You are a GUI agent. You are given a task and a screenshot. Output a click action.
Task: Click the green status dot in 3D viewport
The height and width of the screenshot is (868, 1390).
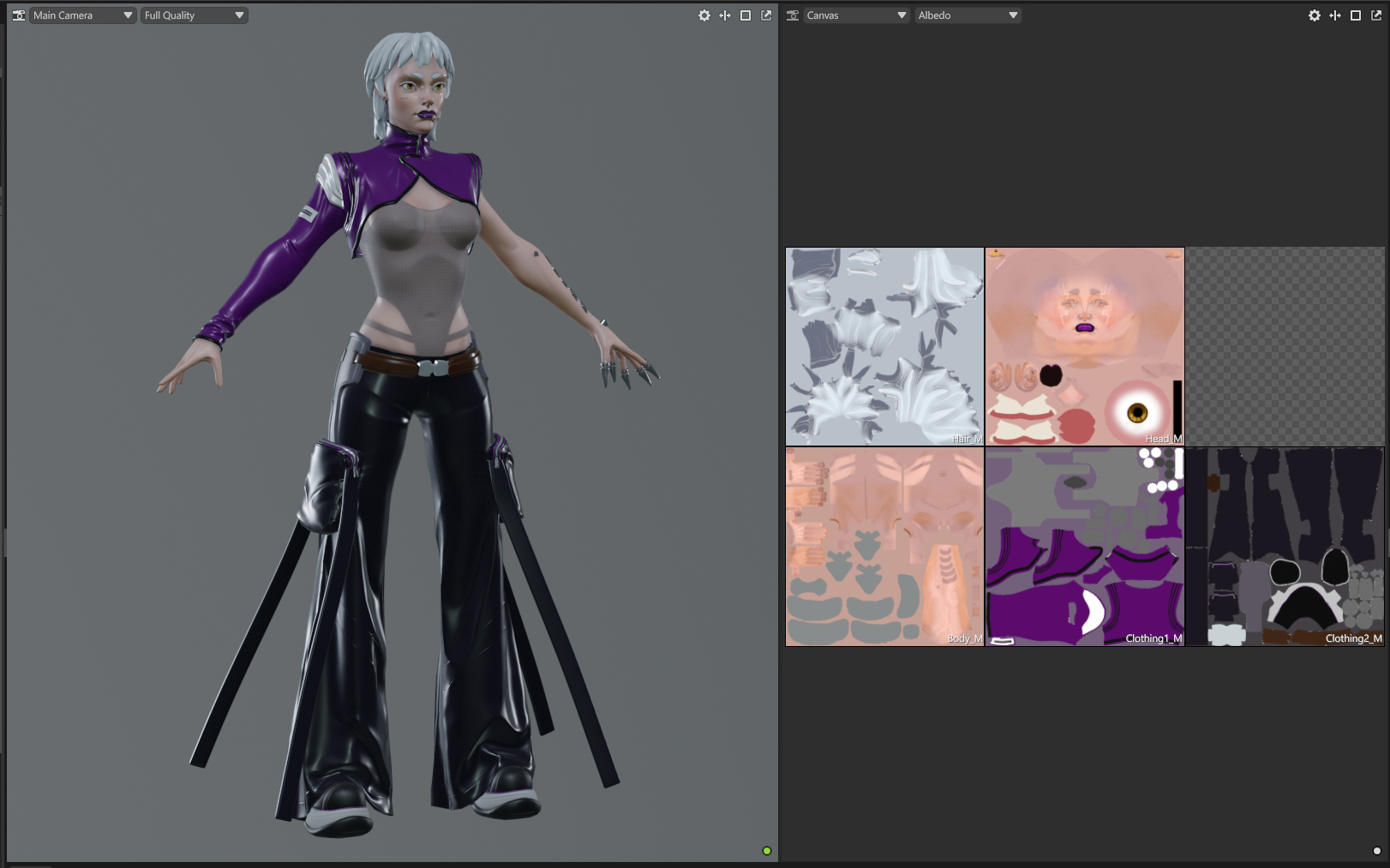[767, 851]
